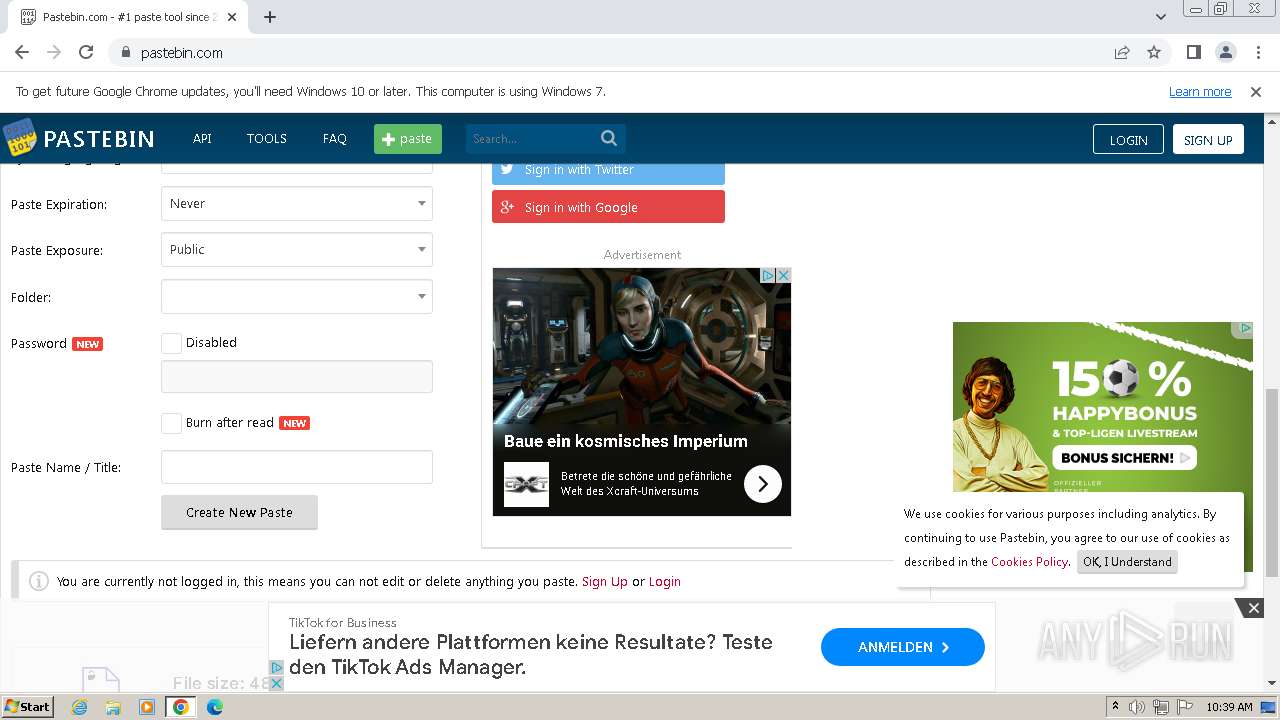This screenshot has width=1280, height=720.
Task: Click the Chrome taskbar icon
Action: click(181, 707)
